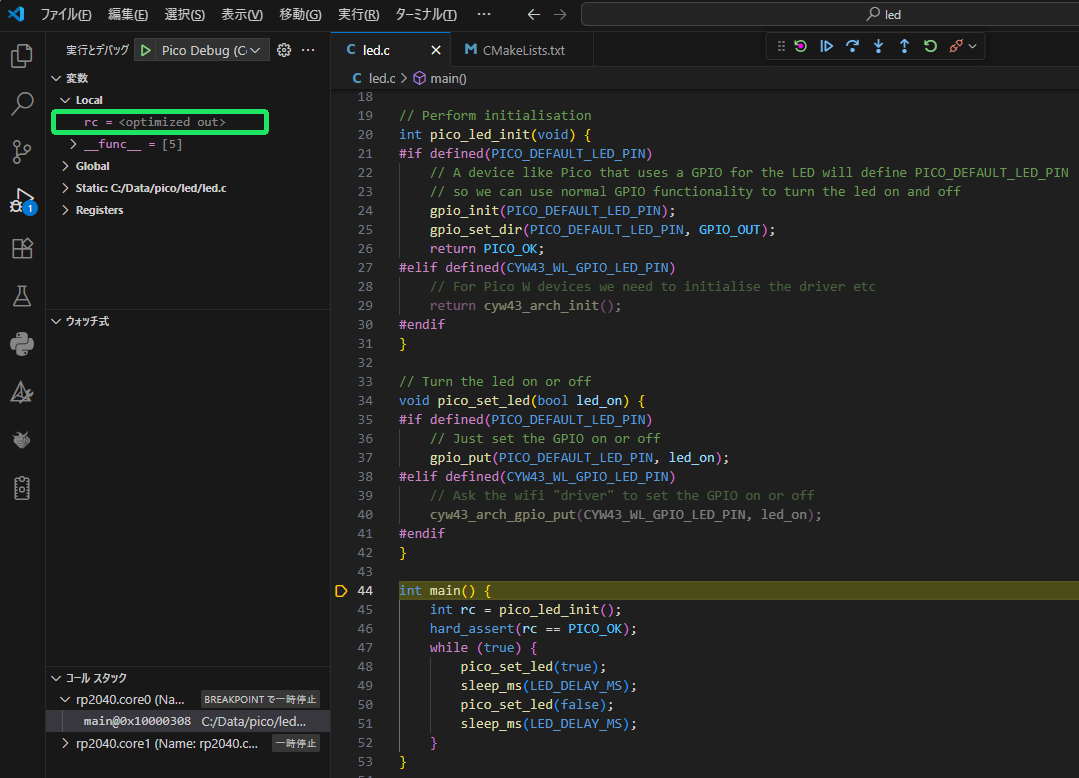Click the Step Out debug icon

[904, 46]
